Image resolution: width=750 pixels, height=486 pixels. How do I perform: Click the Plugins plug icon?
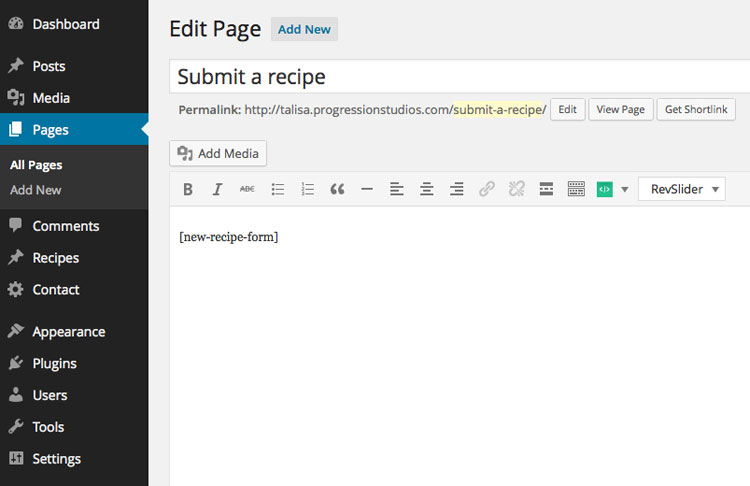click(x=16, y=363)
